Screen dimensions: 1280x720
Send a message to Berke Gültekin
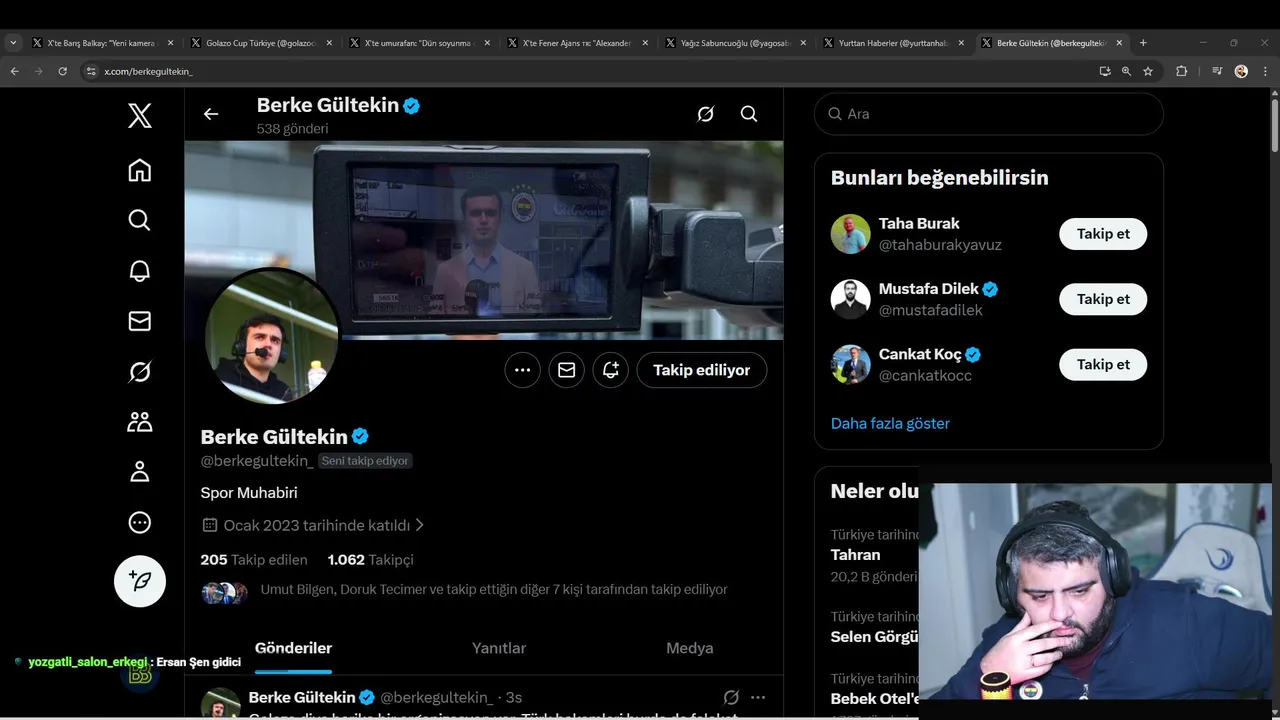point(566,370)
